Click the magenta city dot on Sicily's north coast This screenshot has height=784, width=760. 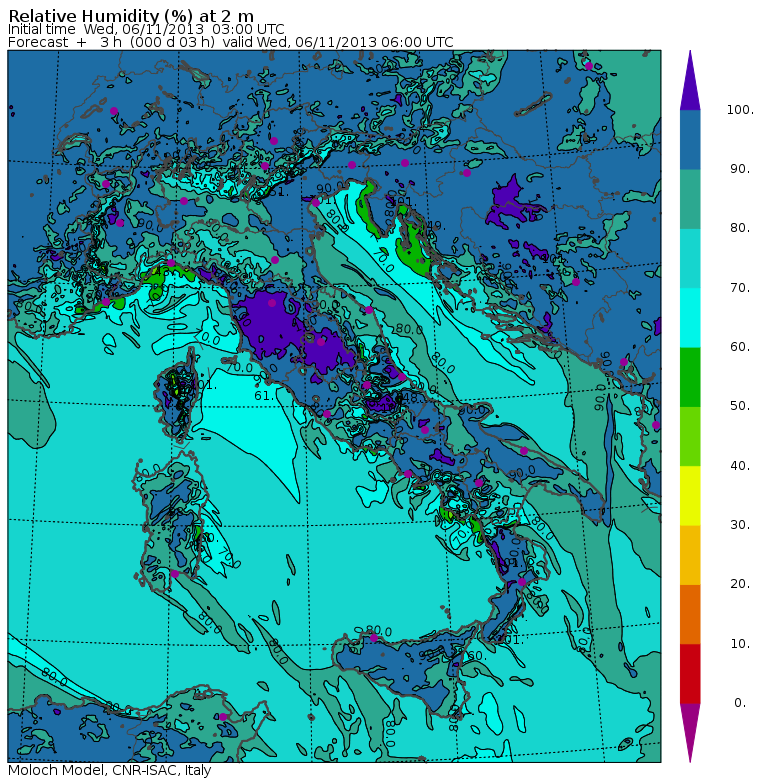[374, 638]
